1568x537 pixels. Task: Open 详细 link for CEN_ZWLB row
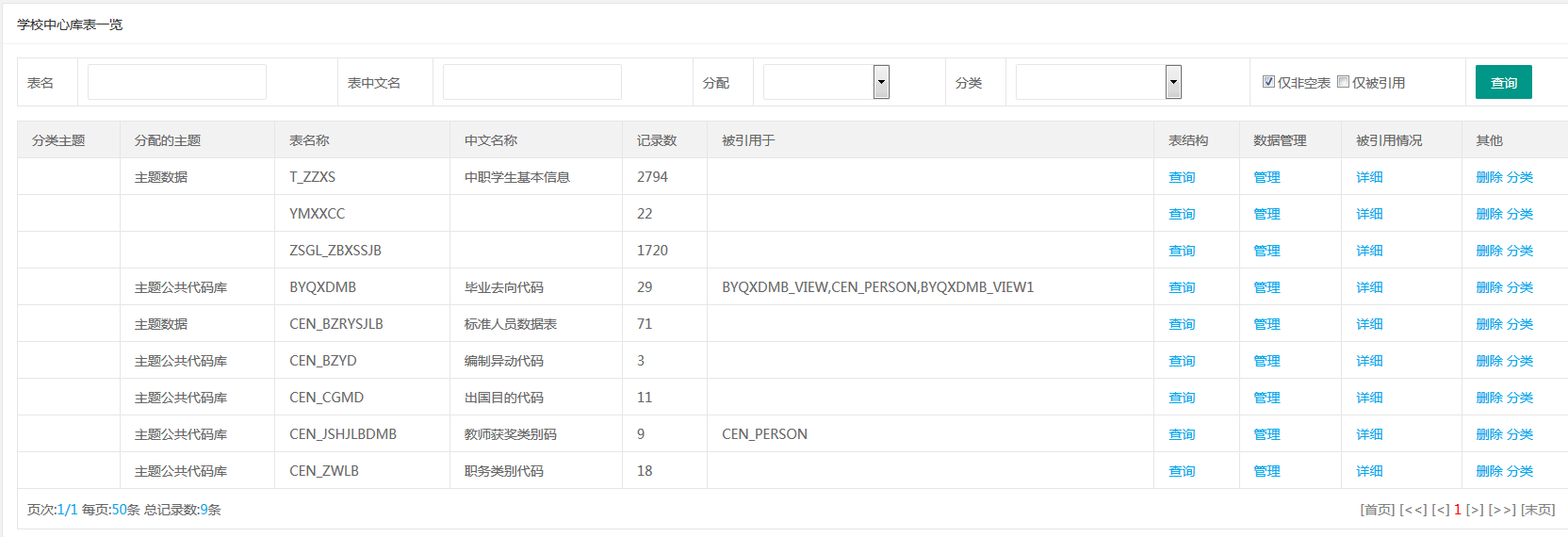pos(1369,471)
